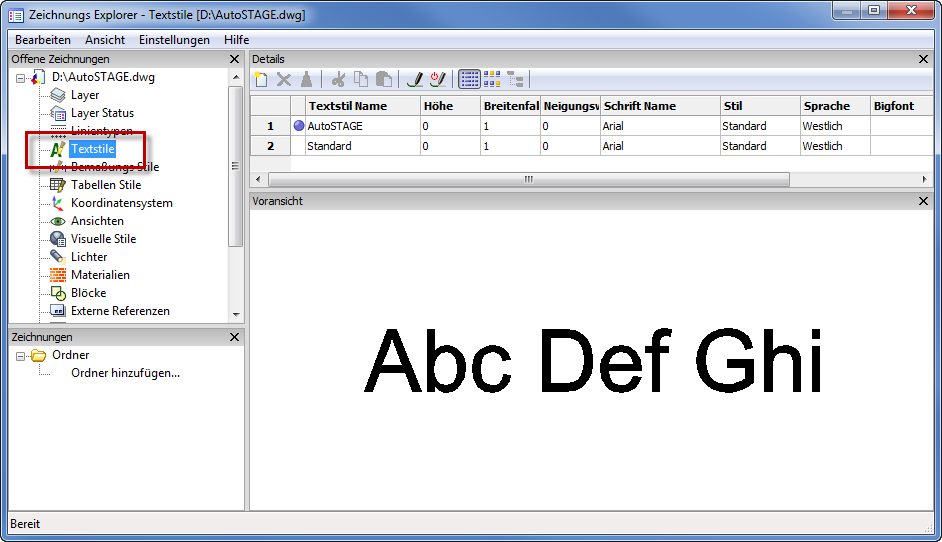Switch to the detail list view
Viewport: 942px width, 542px height.
pyautogui.click(x=469, y=80)
